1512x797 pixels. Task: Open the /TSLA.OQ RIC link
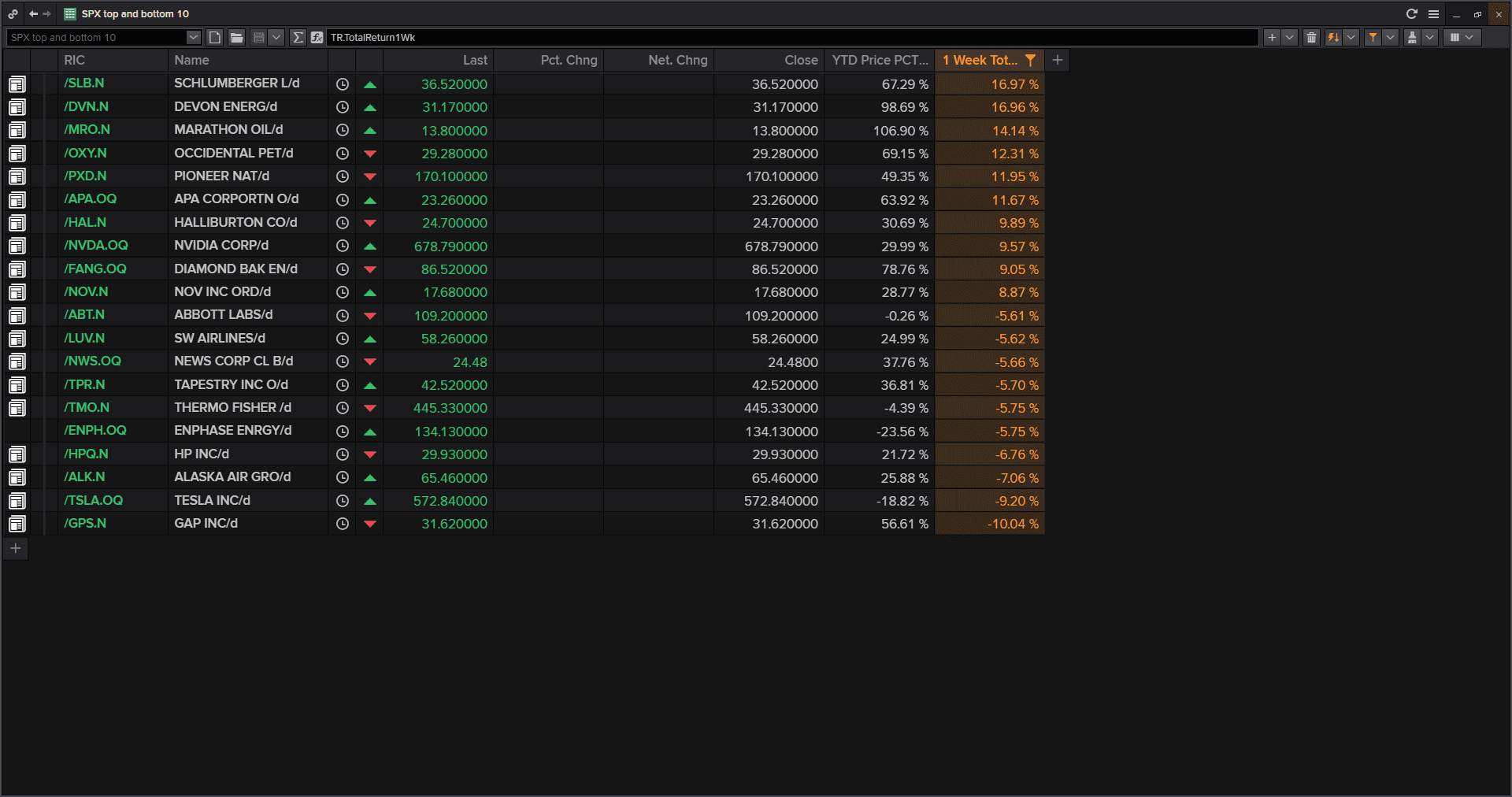pyautogui.click(x=94, y=501)
